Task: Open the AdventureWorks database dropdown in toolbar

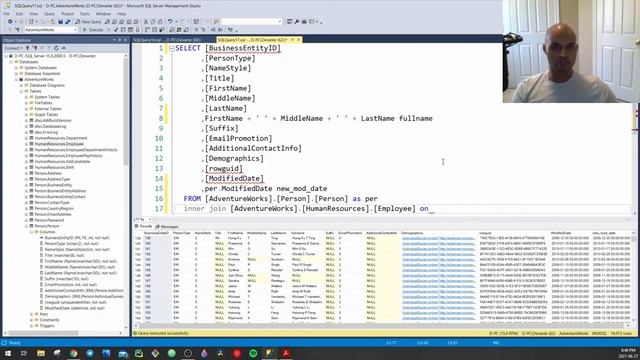Action: (x=76, y=30)
